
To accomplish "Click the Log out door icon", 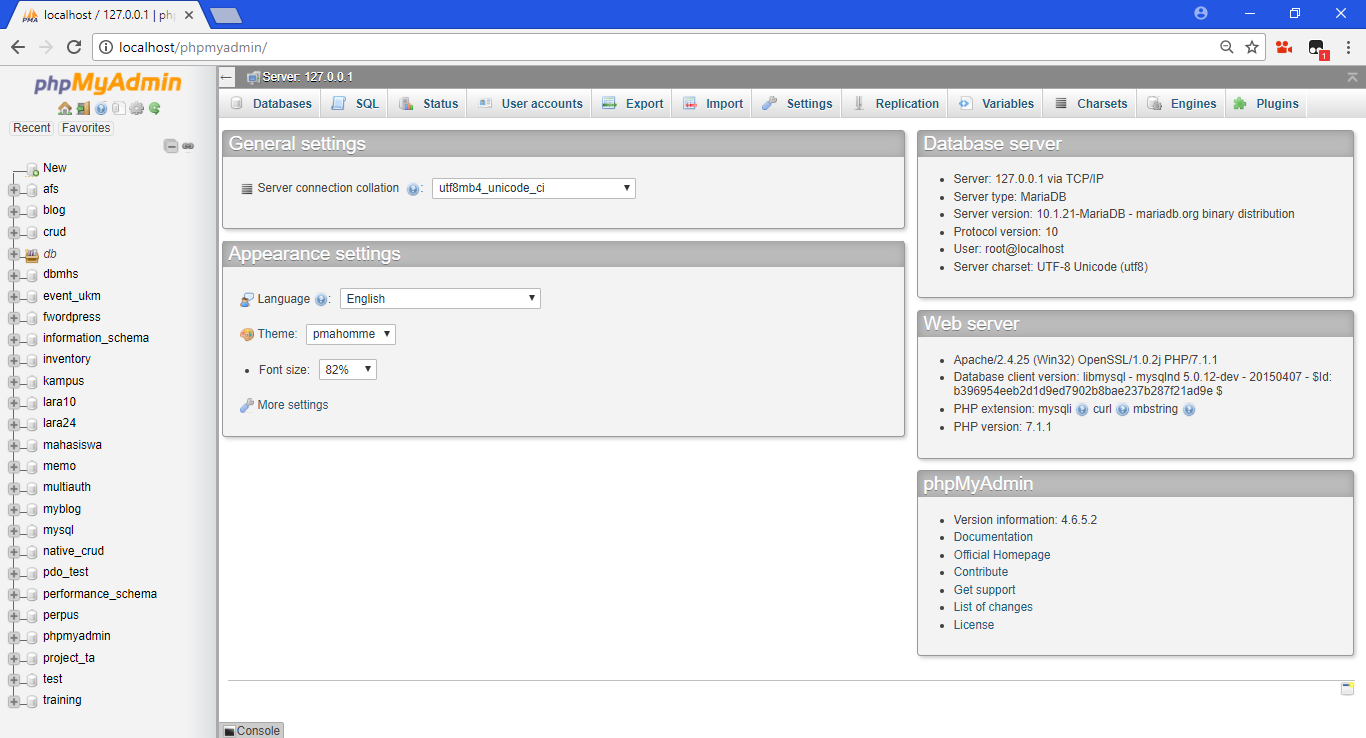I will 82,109.
